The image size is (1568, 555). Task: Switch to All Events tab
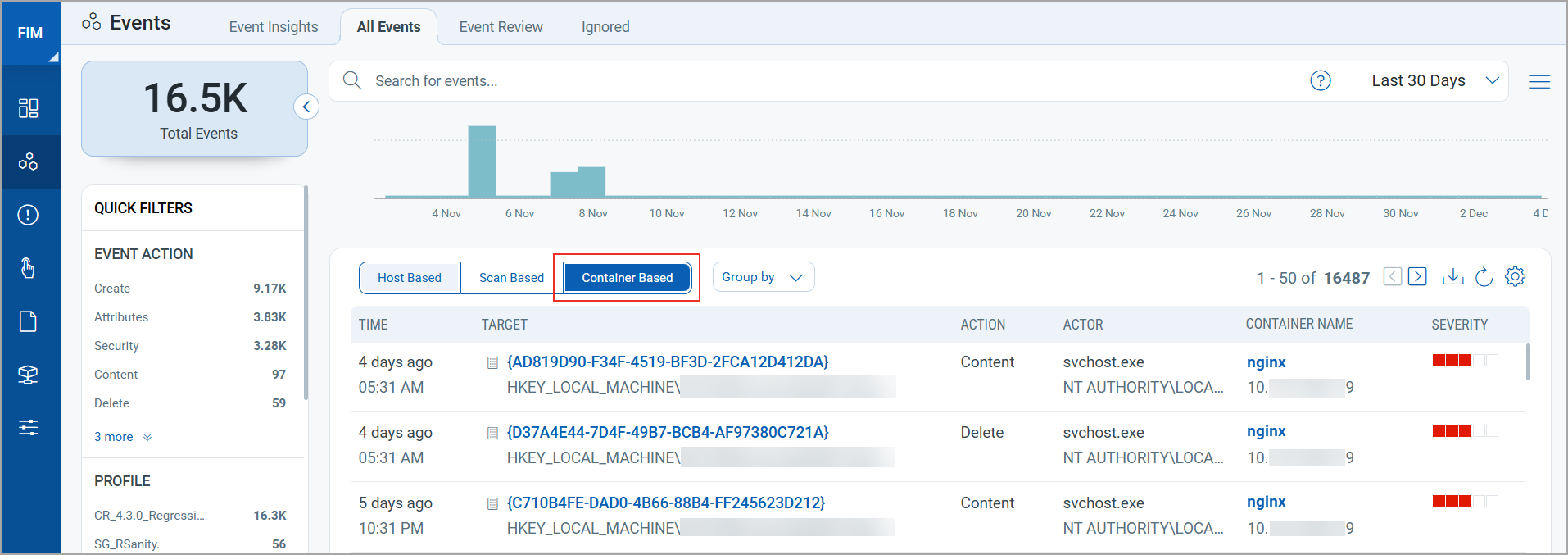tap(389, 27)
